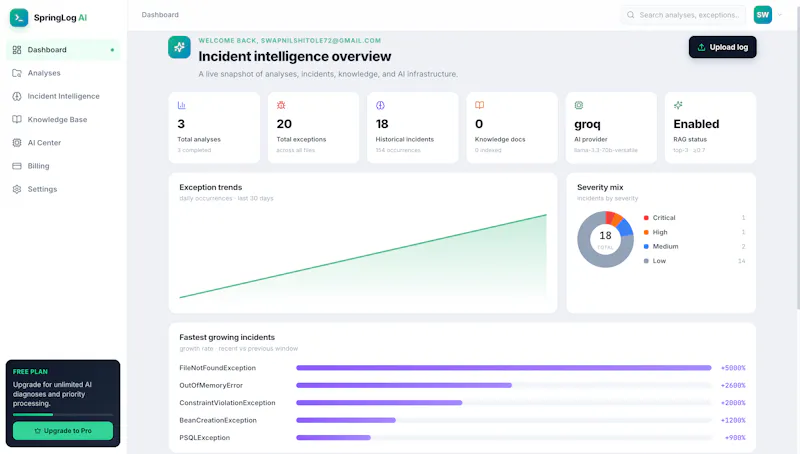Click the OutOfMemoryError growth bar
The height and width of the screenshot is (454, 800).
tap(404, 385)
